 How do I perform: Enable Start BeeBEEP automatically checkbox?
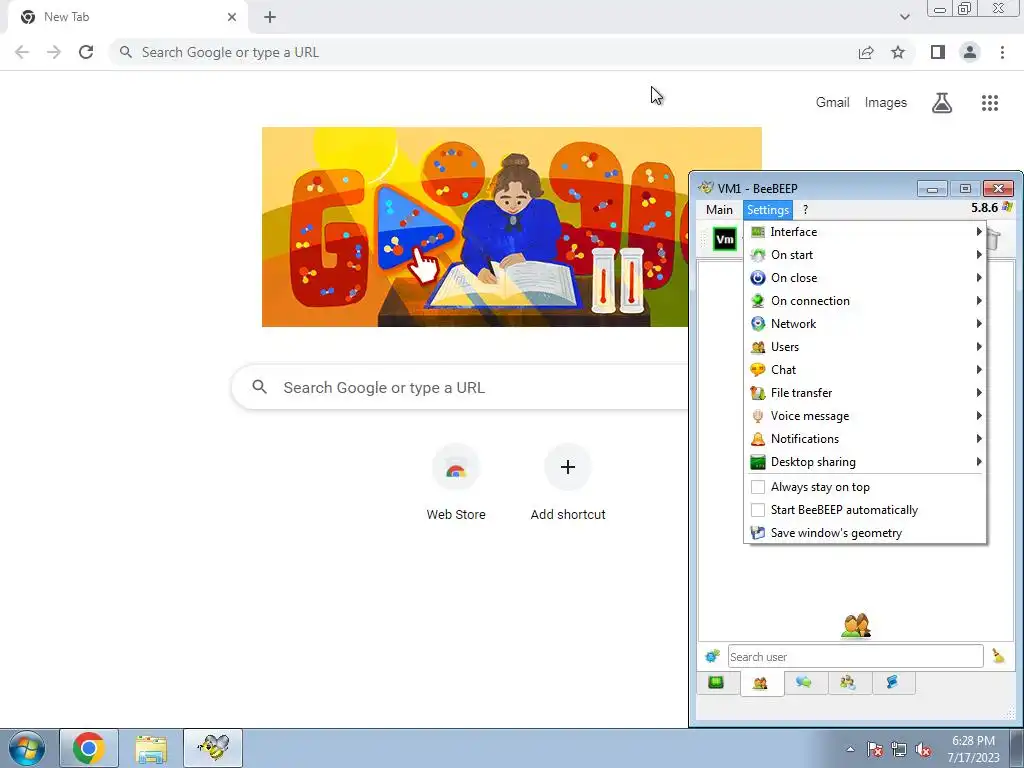[x=758, y=510]
